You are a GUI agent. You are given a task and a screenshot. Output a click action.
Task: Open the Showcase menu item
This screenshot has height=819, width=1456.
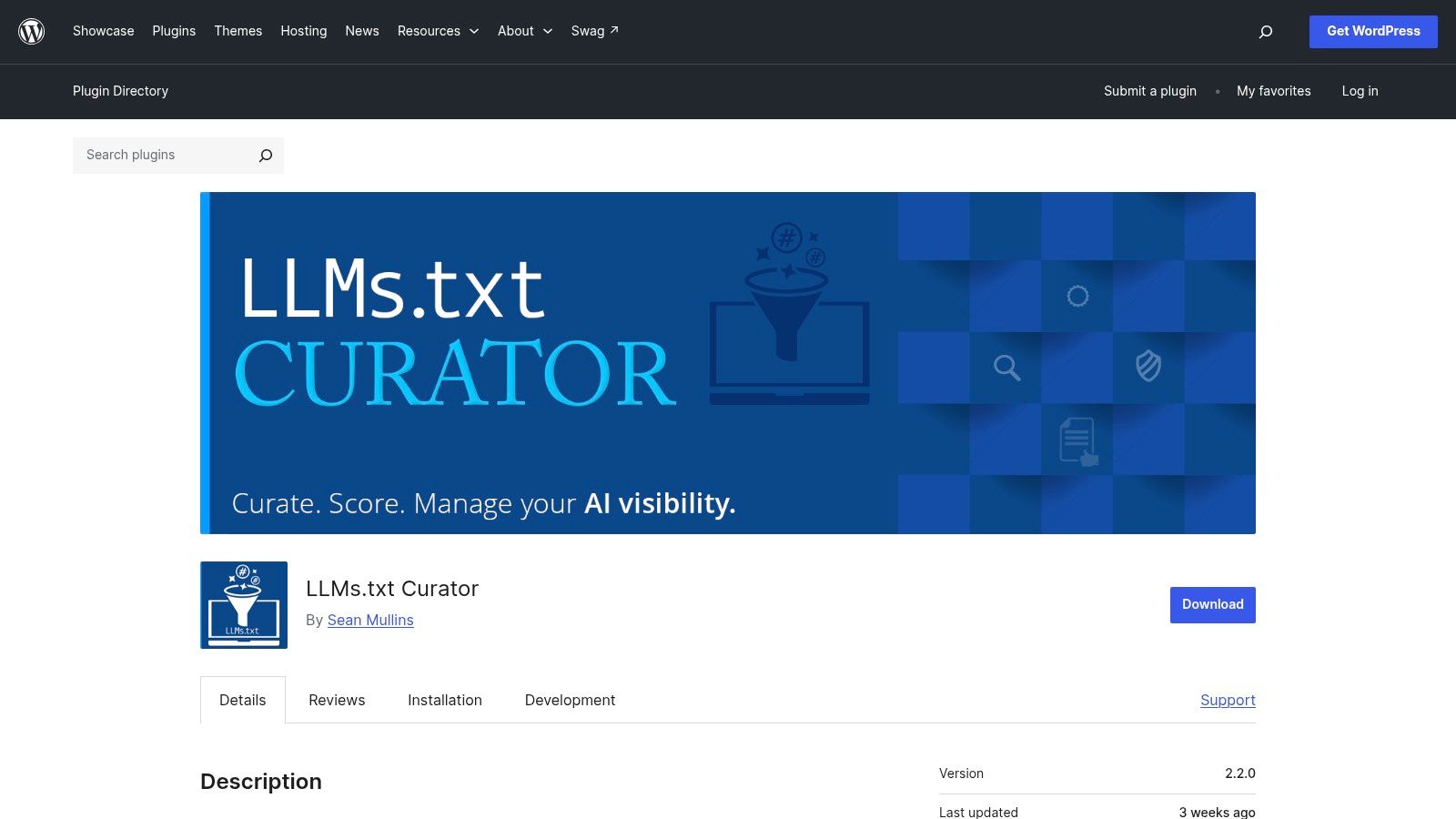coord(104,31)
